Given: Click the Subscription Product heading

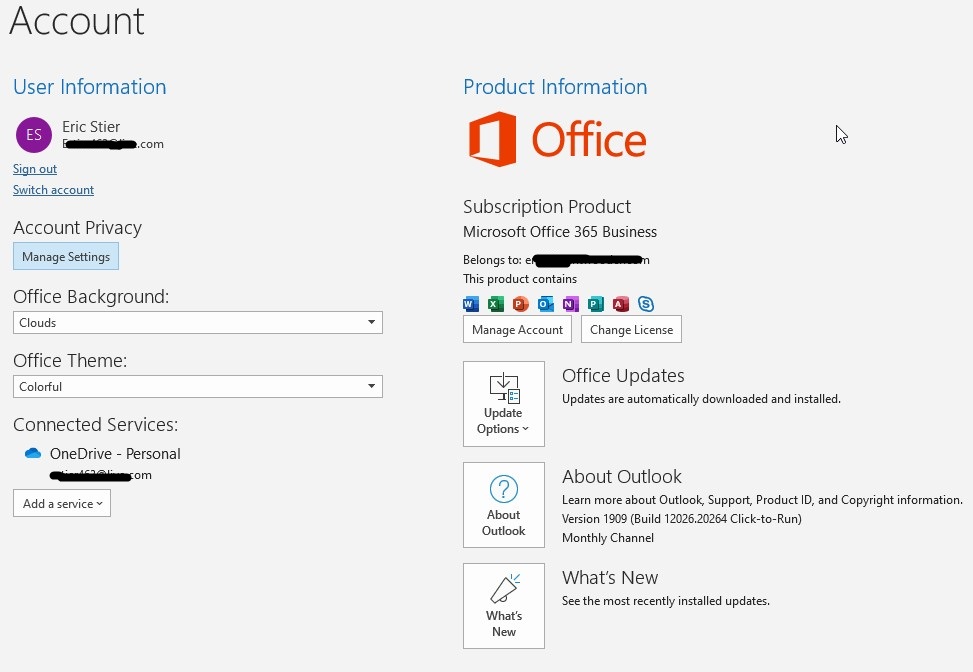Looking at the screenshot, I should click(x=547, y=206).
